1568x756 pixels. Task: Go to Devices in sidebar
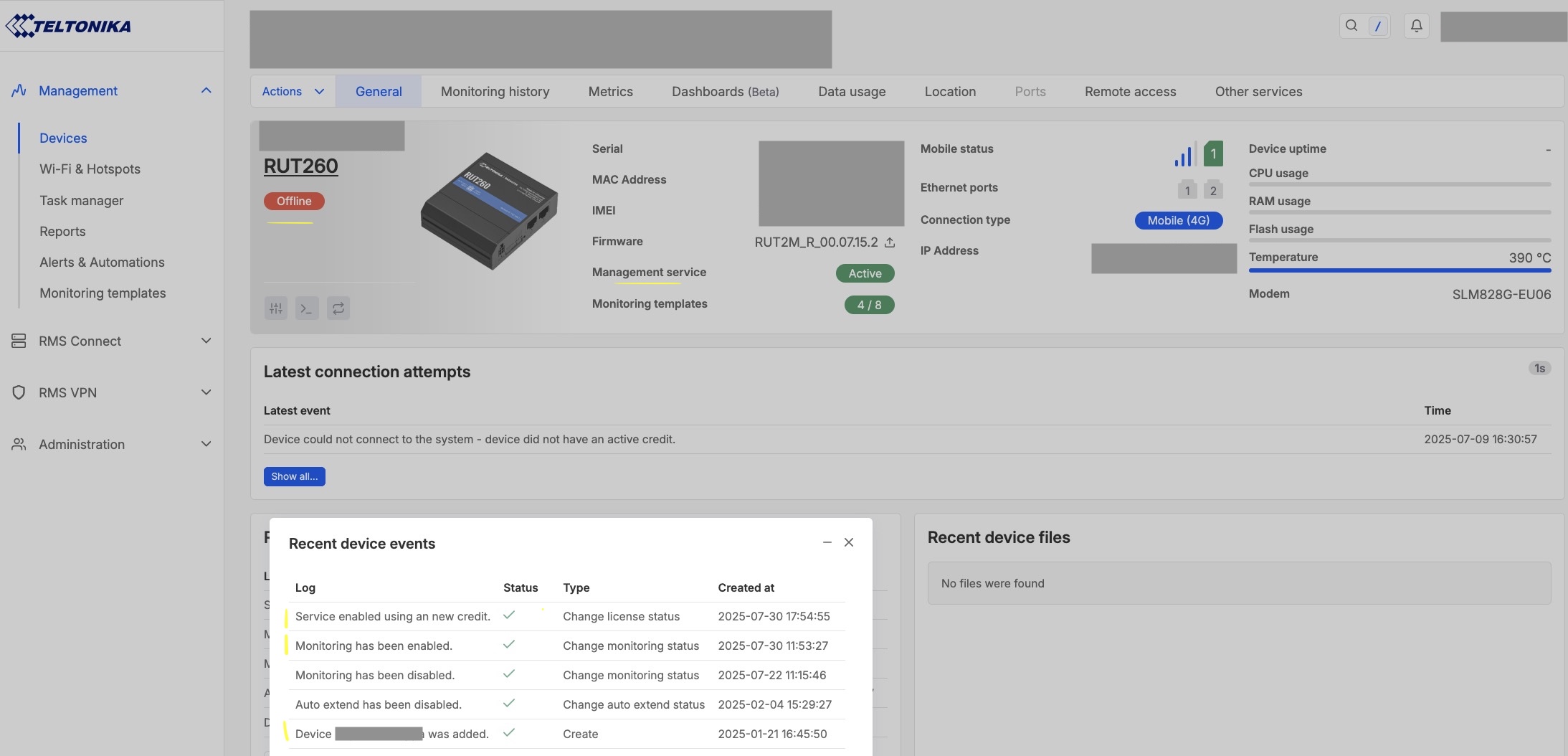click(63, 138)
